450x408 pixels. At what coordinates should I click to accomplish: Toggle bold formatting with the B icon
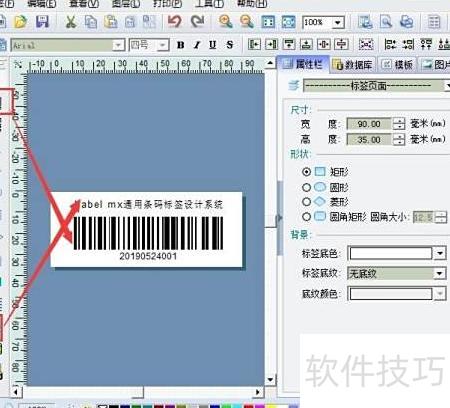click(181, 45)
